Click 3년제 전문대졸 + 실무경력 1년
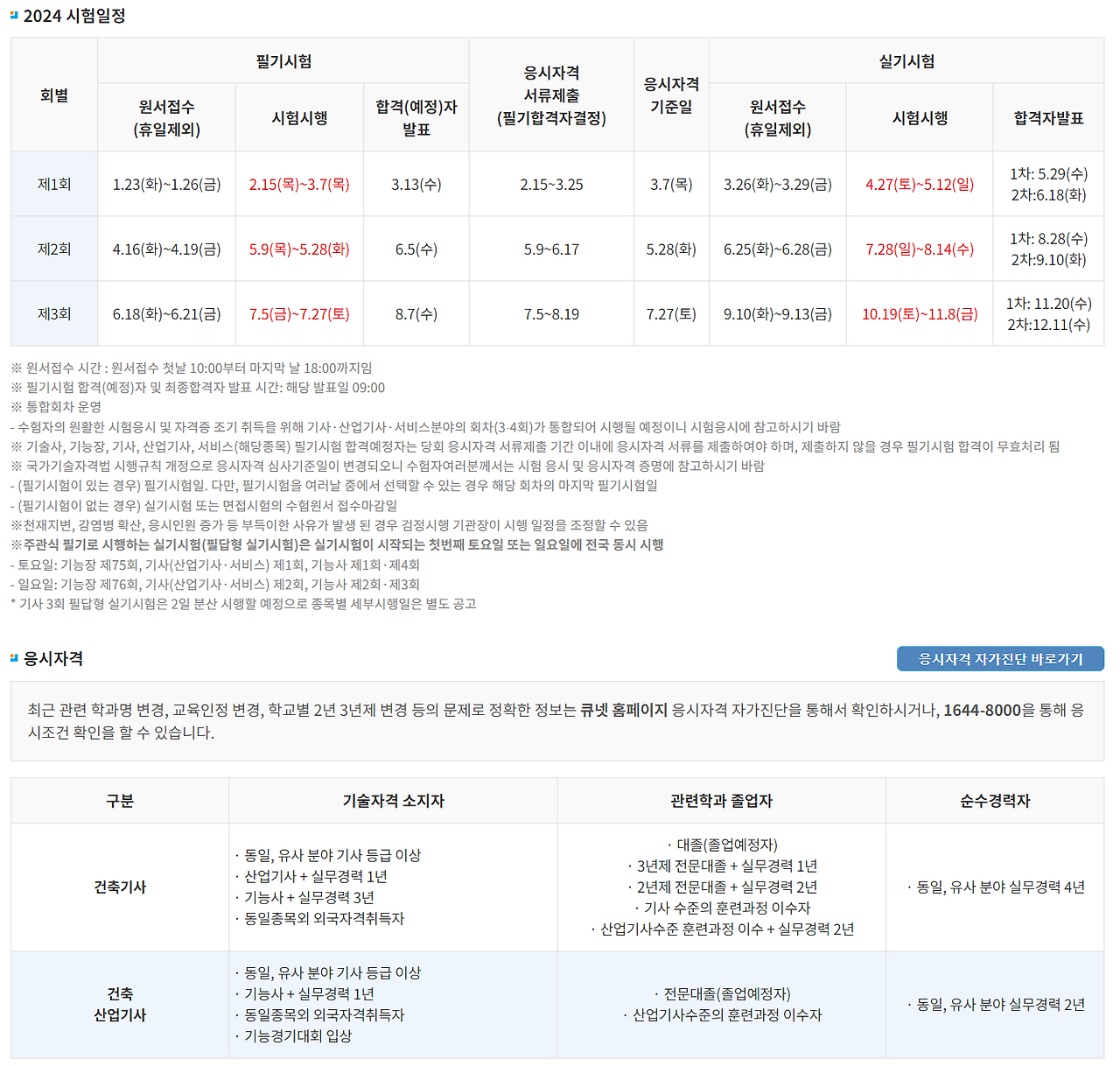This screenshot has width=1120, height=1066. coord(722,866)
